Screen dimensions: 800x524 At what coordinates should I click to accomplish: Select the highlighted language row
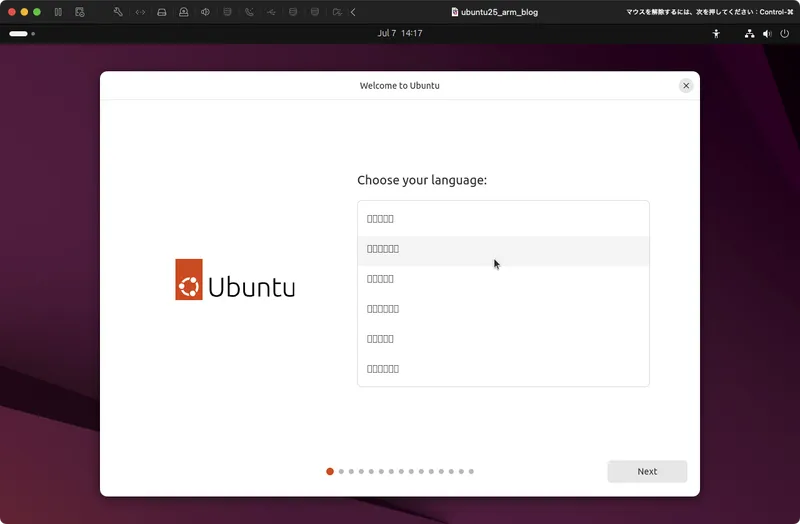point(503,249)
